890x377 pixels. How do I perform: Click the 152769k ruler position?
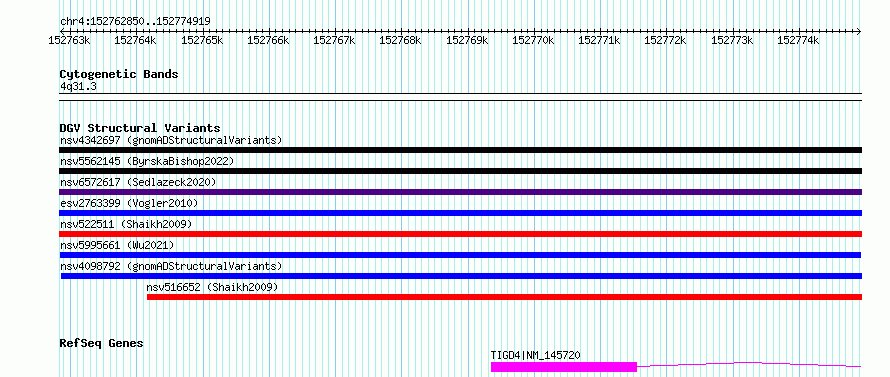467,40
